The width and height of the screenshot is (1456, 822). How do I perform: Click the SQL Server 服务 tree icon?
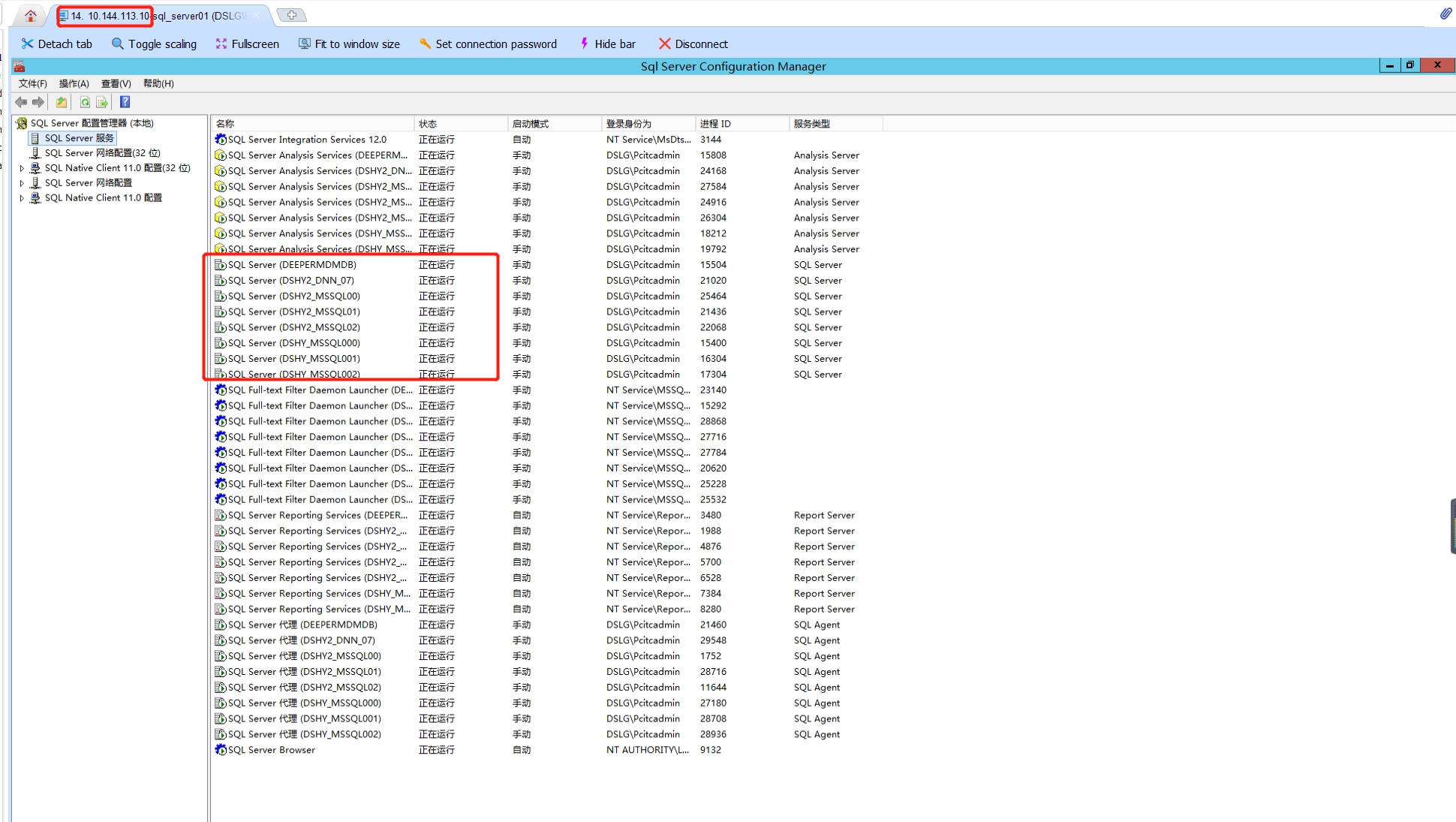point(35,138)
